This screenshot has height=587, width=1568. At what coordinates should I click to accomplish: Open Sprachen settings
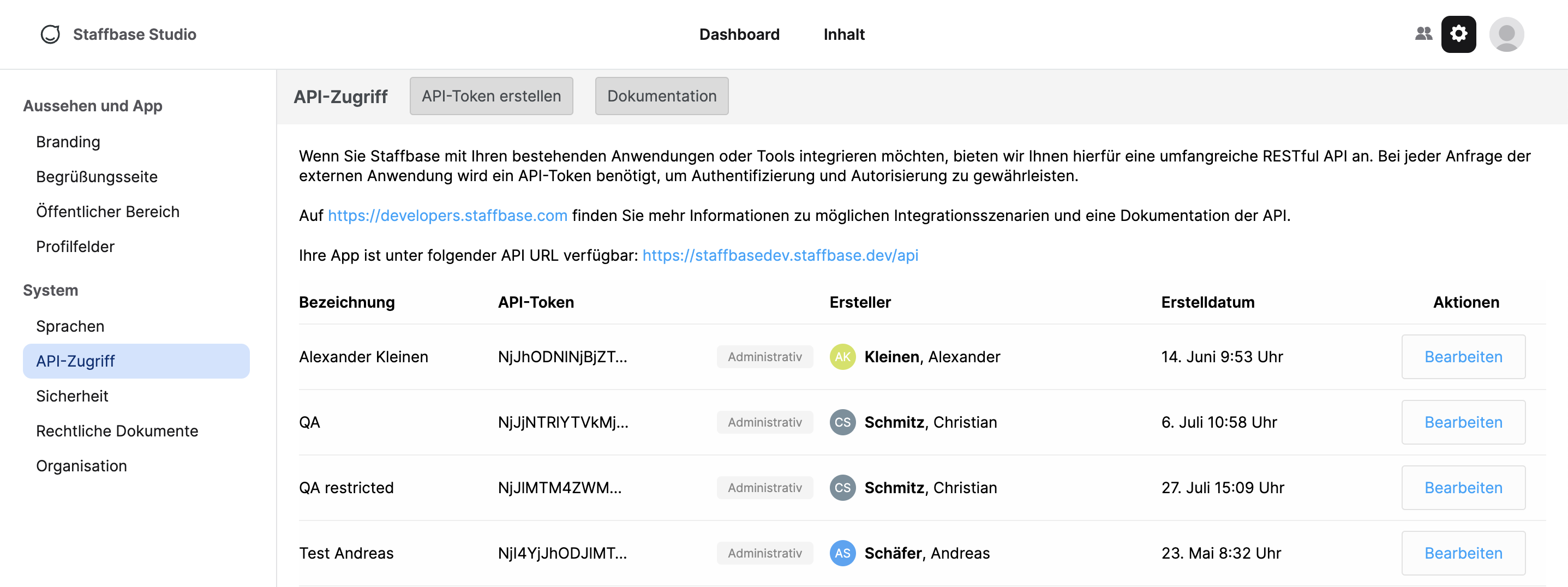click(70, 326)
